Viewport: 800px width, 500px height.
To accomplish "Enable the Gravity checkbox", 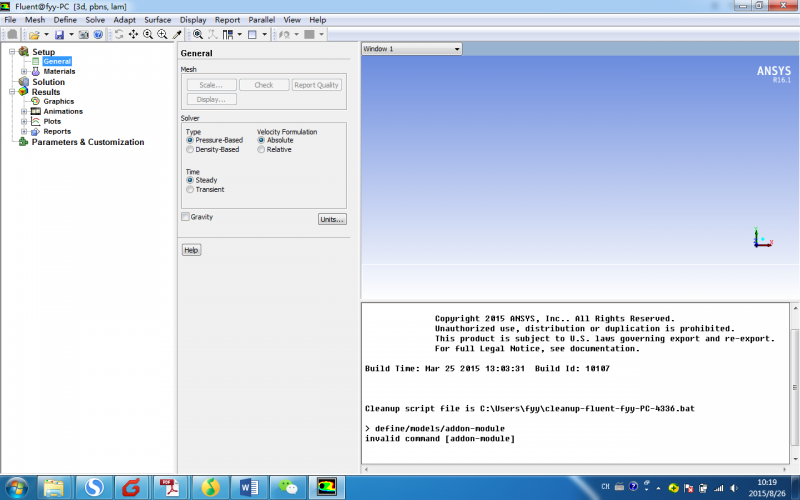I will click(x=185, y=217).
